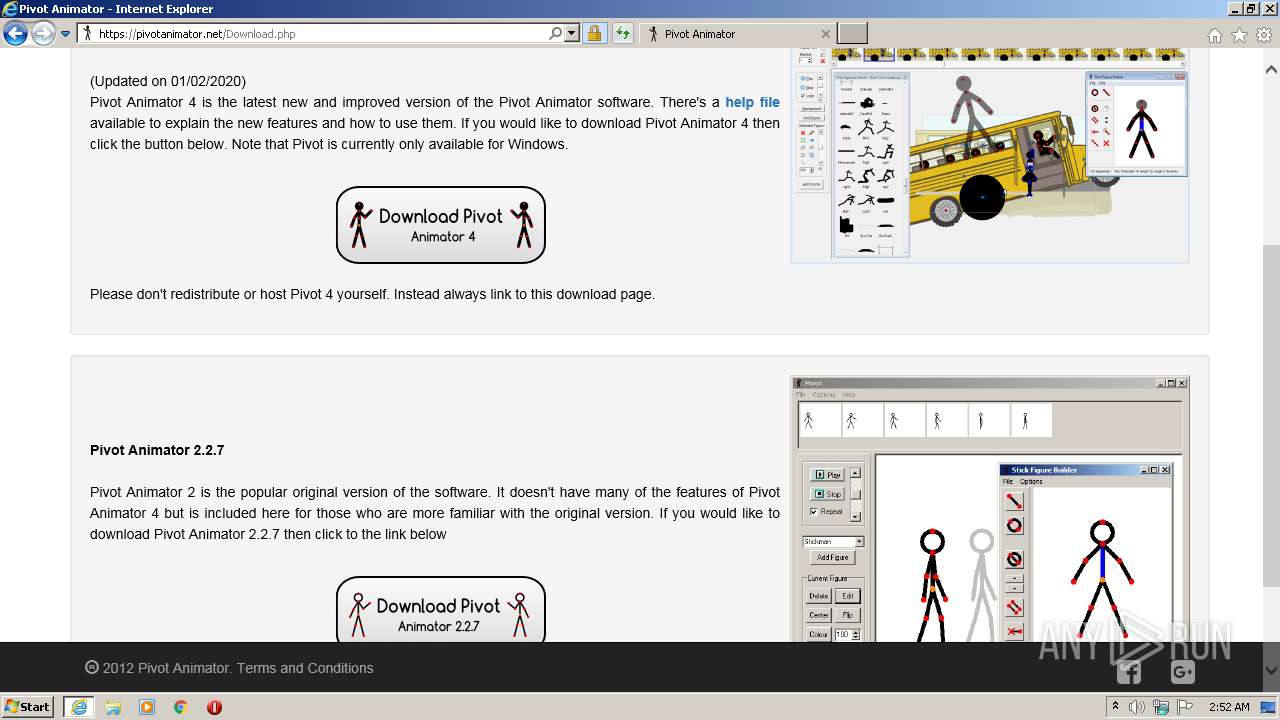Open the Facebook icon in footer

click(x=1129, y=672)
